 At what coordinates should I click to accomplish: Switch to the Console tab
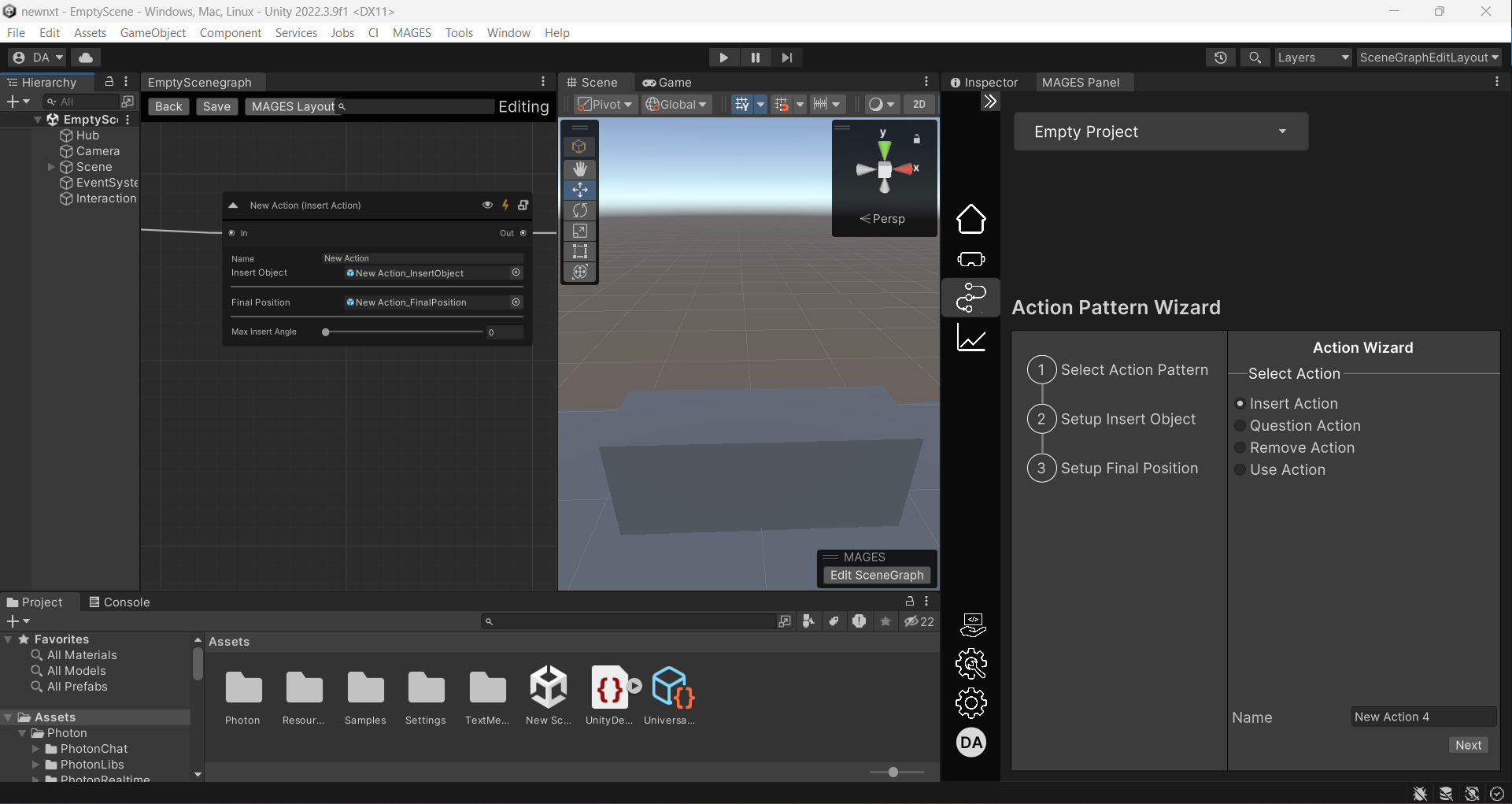(x=119, y=602)
